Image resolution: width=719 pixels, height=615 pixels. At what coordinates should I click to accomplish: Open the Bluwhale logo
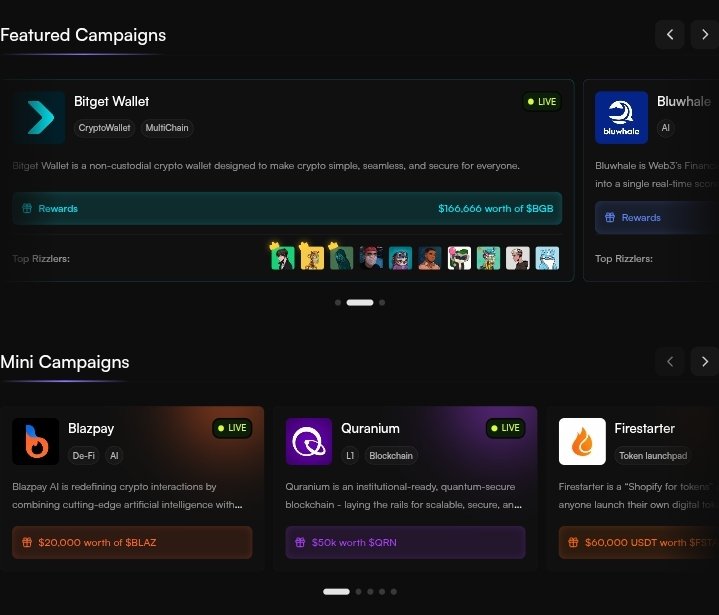[x=621, y=117]
